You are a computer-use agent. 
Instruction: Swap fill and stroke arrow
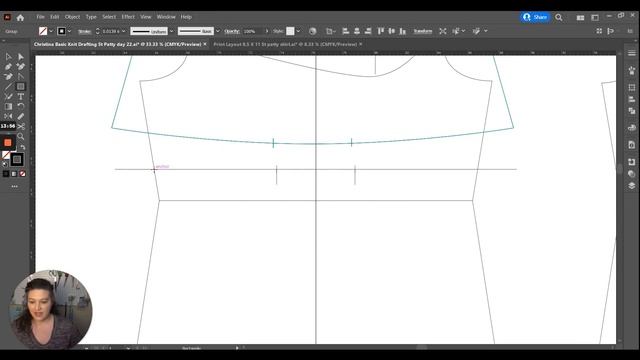[x=23, y=147]
